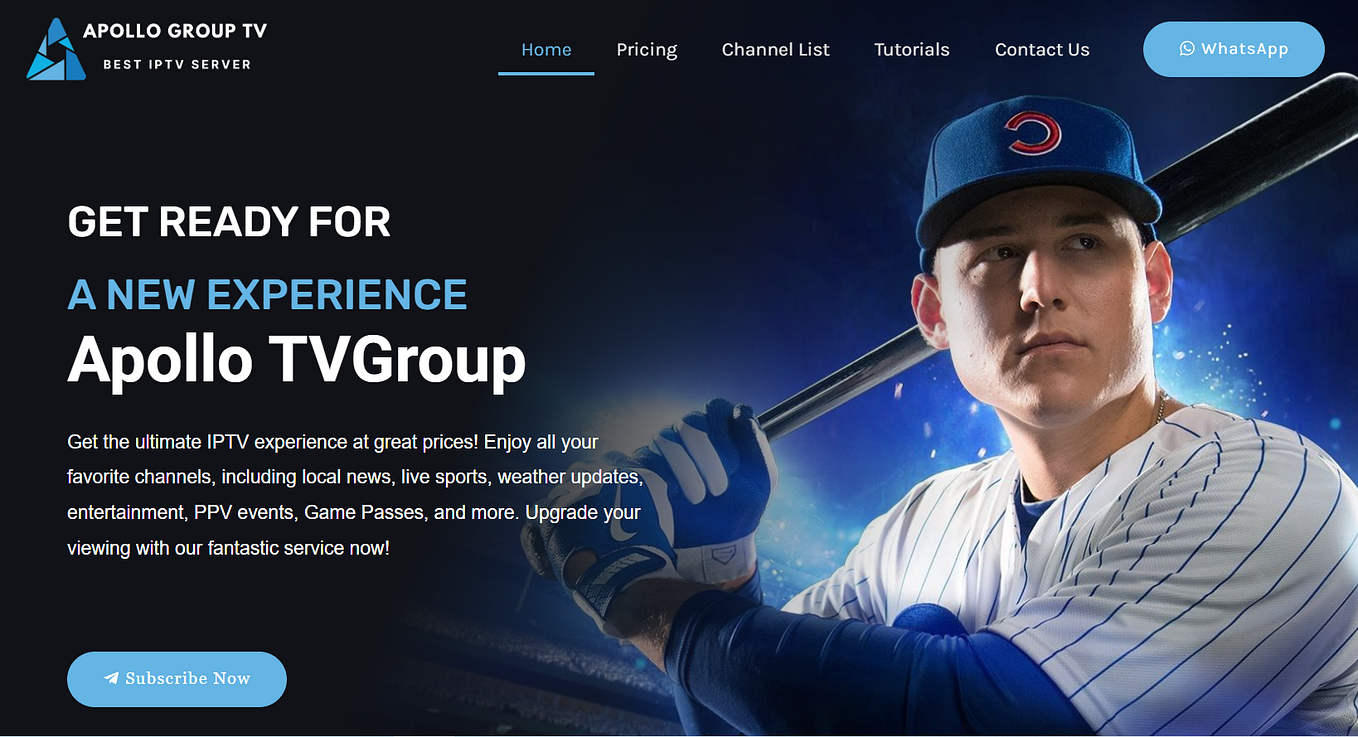This screenshot has height=737, width=1358.
Task: Click the paper-plane icon beside Subscribe Now
Action: (x=111, y=678)
